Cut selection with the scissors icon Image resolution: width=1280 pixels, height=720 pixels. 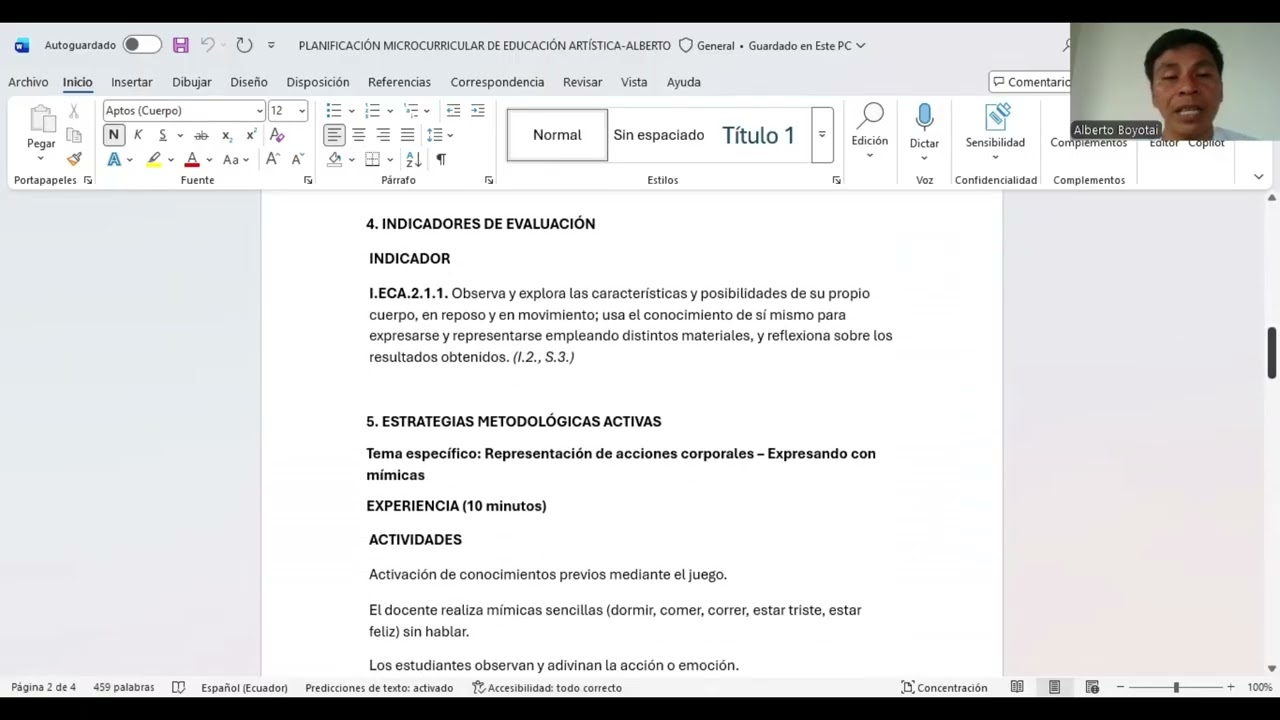pyautogui.click(x=73, y=111)
